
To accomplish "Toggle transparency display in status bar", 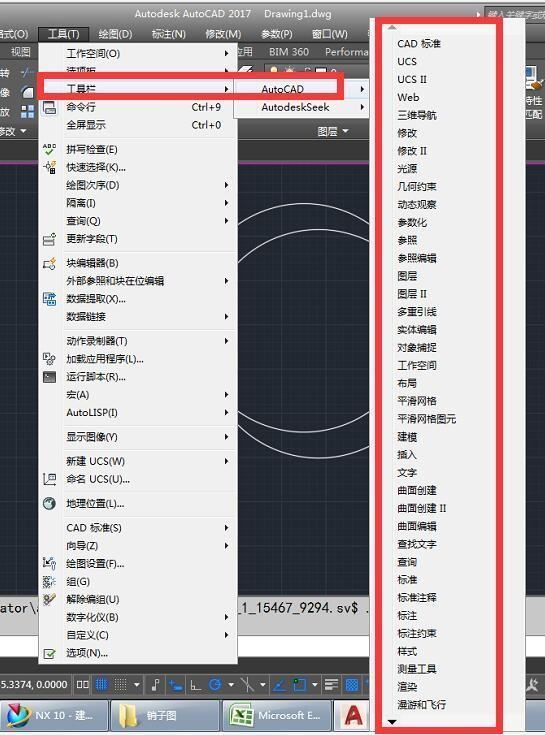I will tap(351, 685).
